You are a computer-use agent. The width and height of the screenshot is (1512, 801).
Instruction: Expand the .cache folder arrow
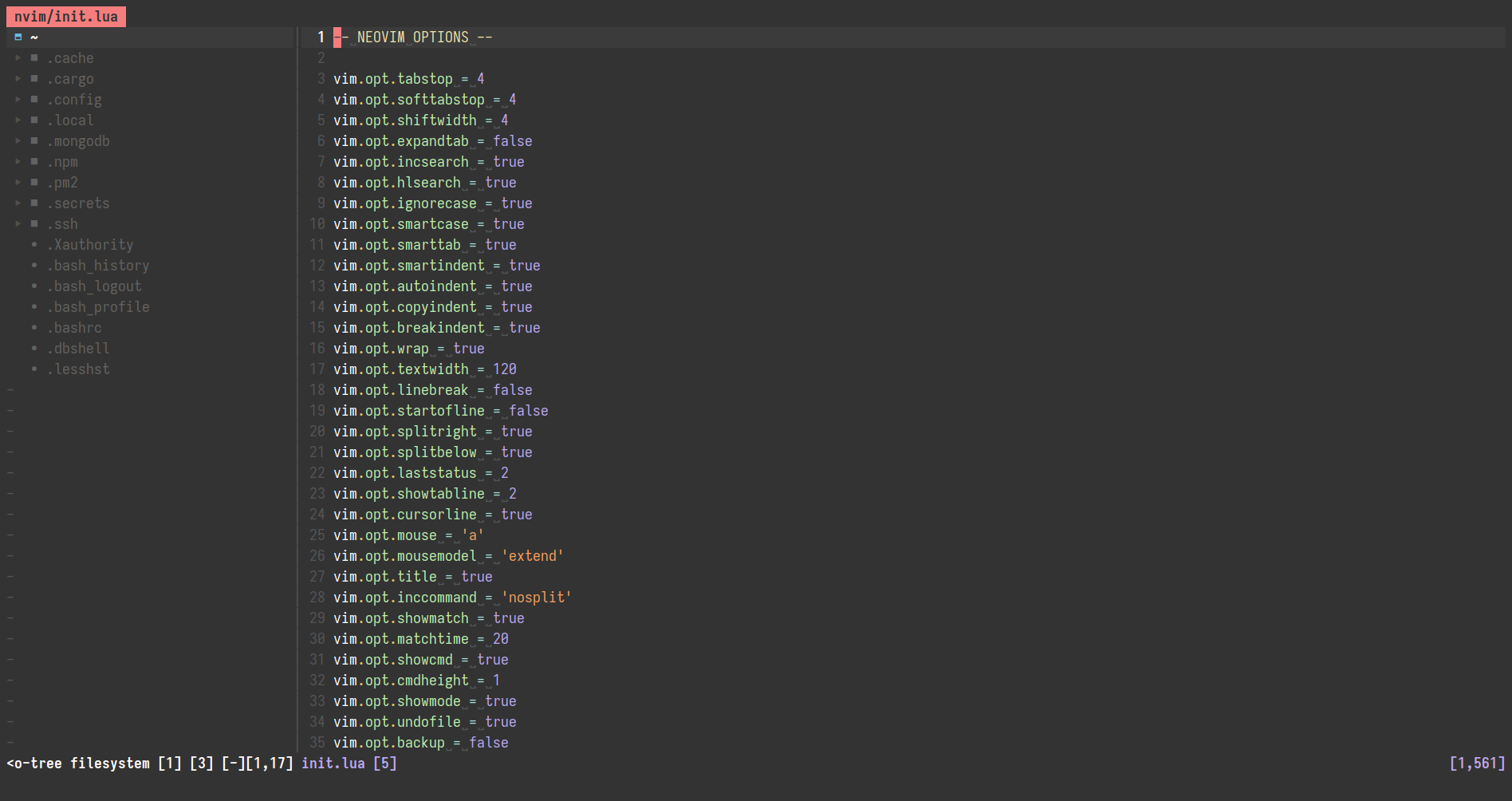tap(18, 57)
